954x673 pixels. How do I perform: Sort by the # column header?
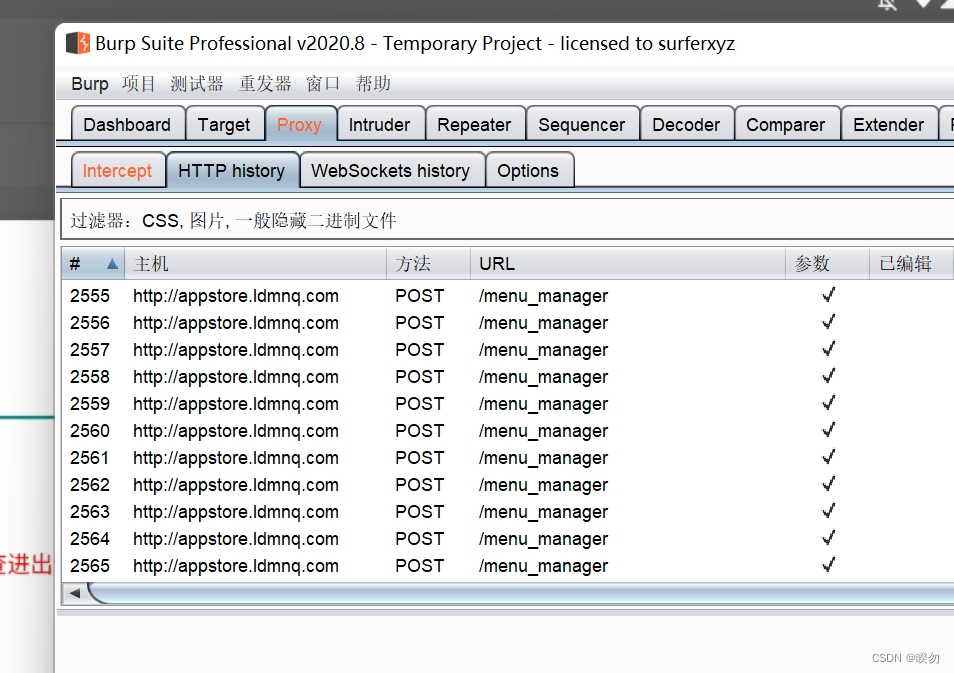pyautogui.click(x=92, y=263)
